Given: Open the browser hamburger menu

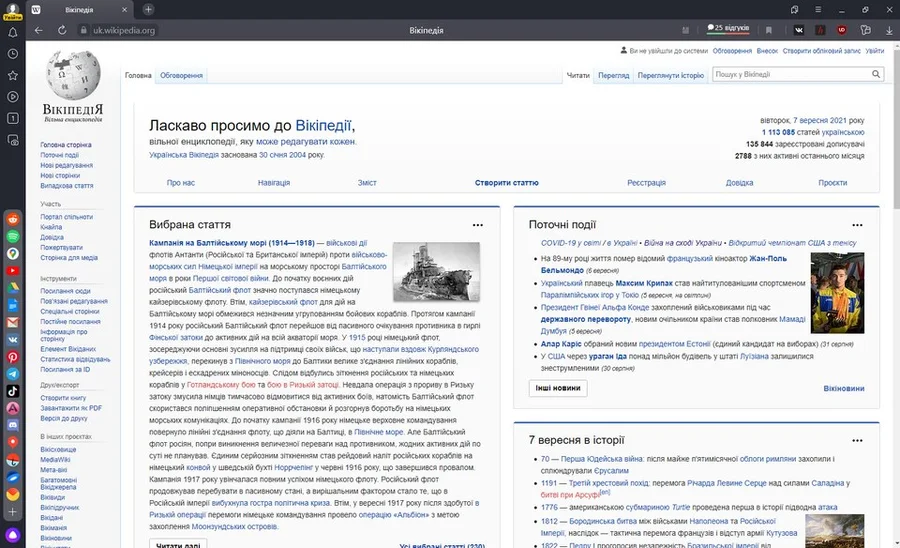Looking at the screenshot, I should [818, 10].
